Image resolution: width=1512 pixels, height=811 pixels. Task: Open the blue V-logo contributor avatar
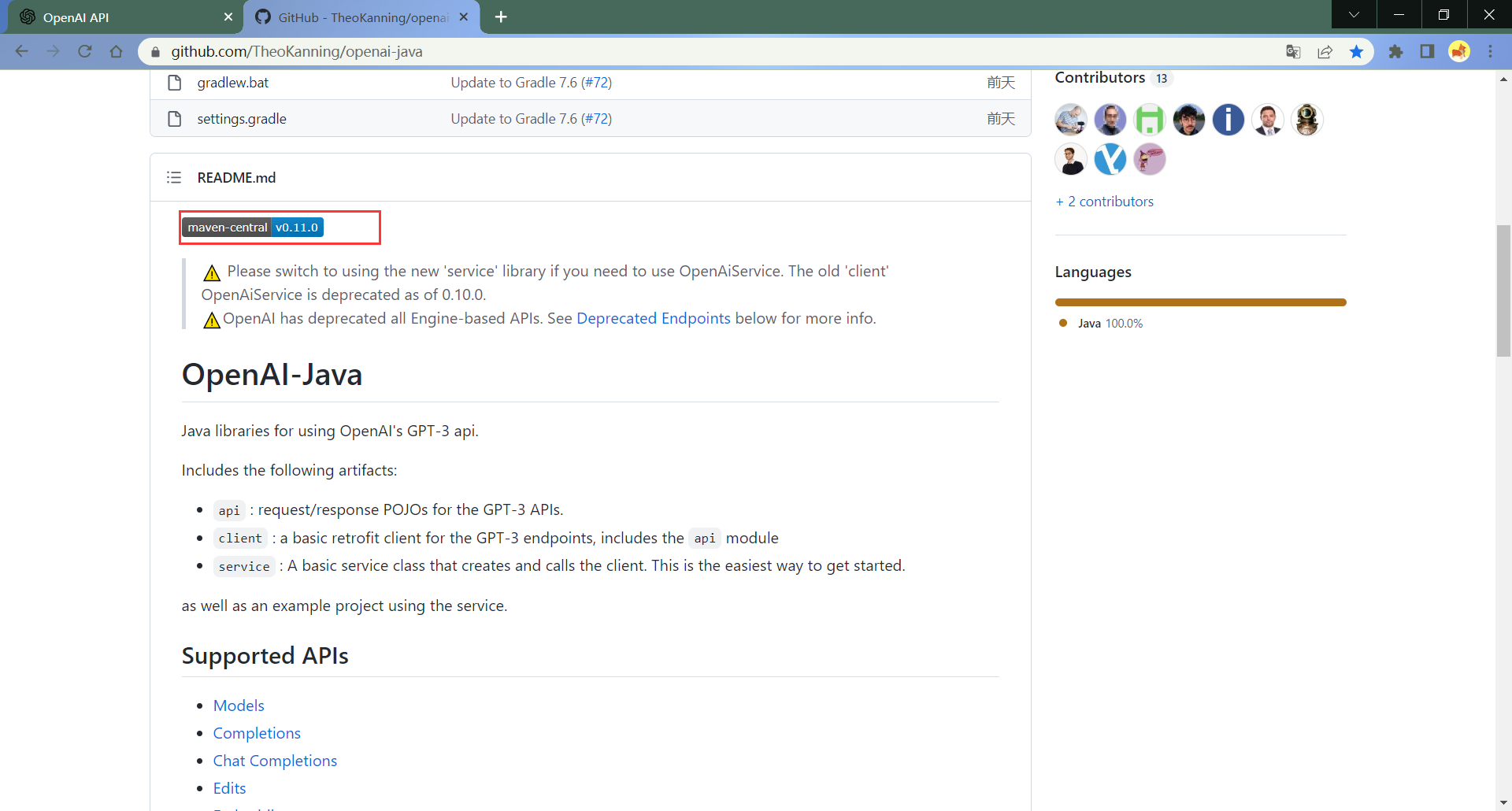click(x=1110, y=159)
